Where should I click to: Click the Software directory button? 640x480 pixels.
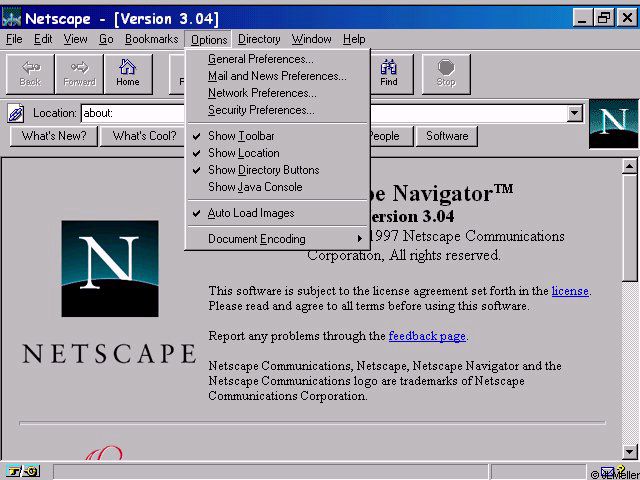[447, 136]
